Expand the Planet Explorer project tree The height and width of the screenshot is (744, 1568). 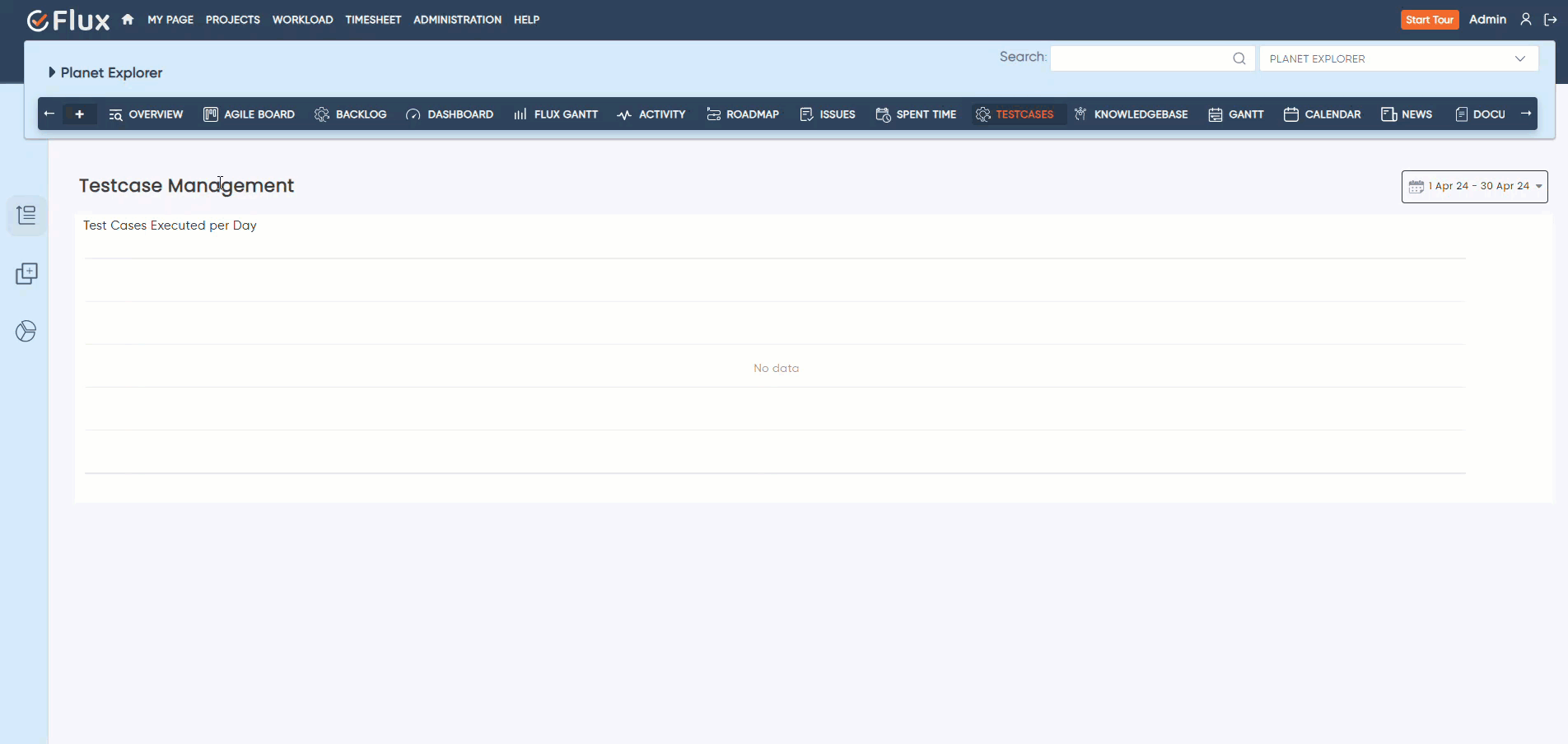pos(52,72)
